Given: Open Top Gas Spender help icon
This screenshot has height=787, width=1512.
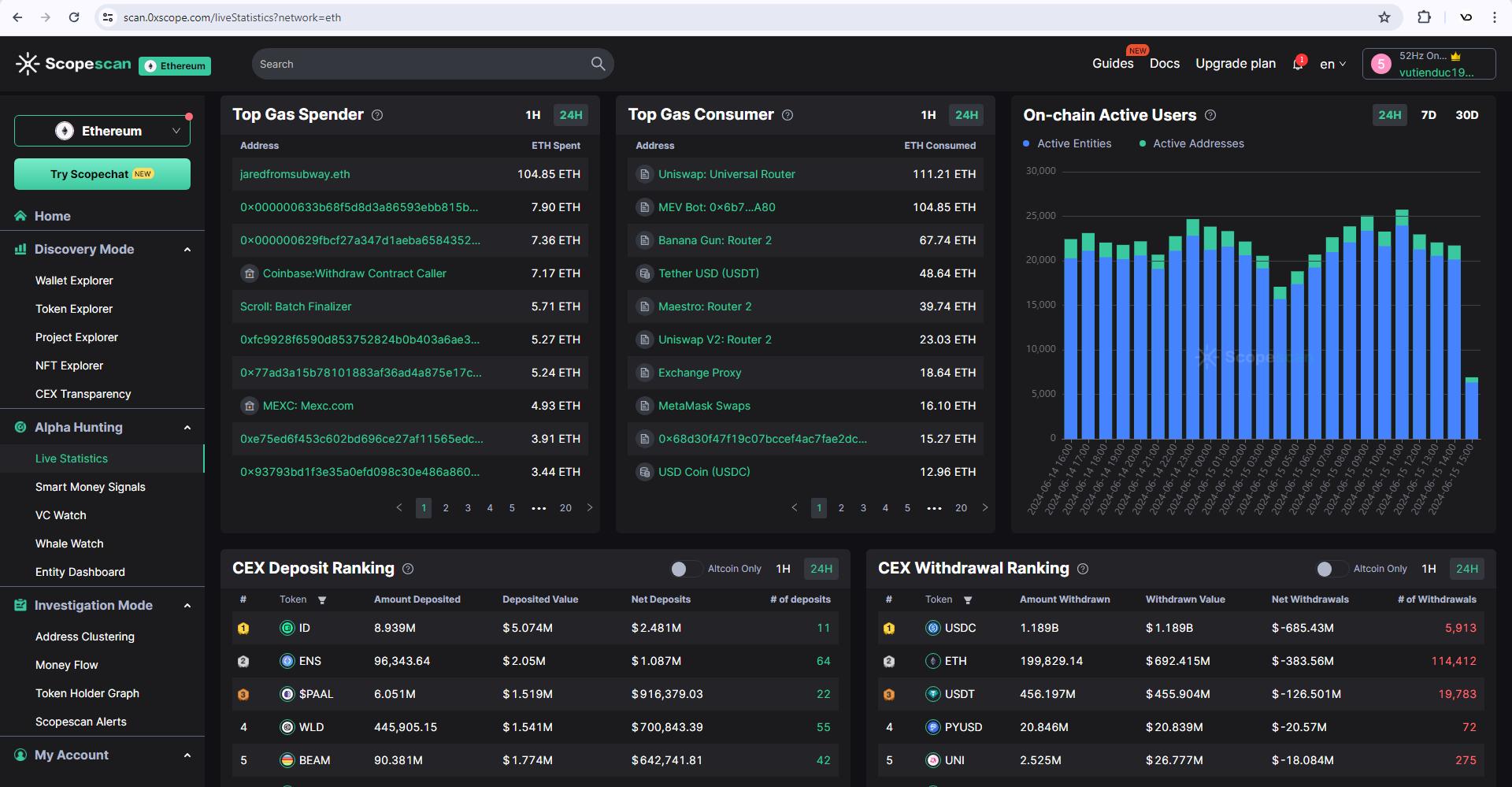Looking at the screenshot, I should [377, 115].
